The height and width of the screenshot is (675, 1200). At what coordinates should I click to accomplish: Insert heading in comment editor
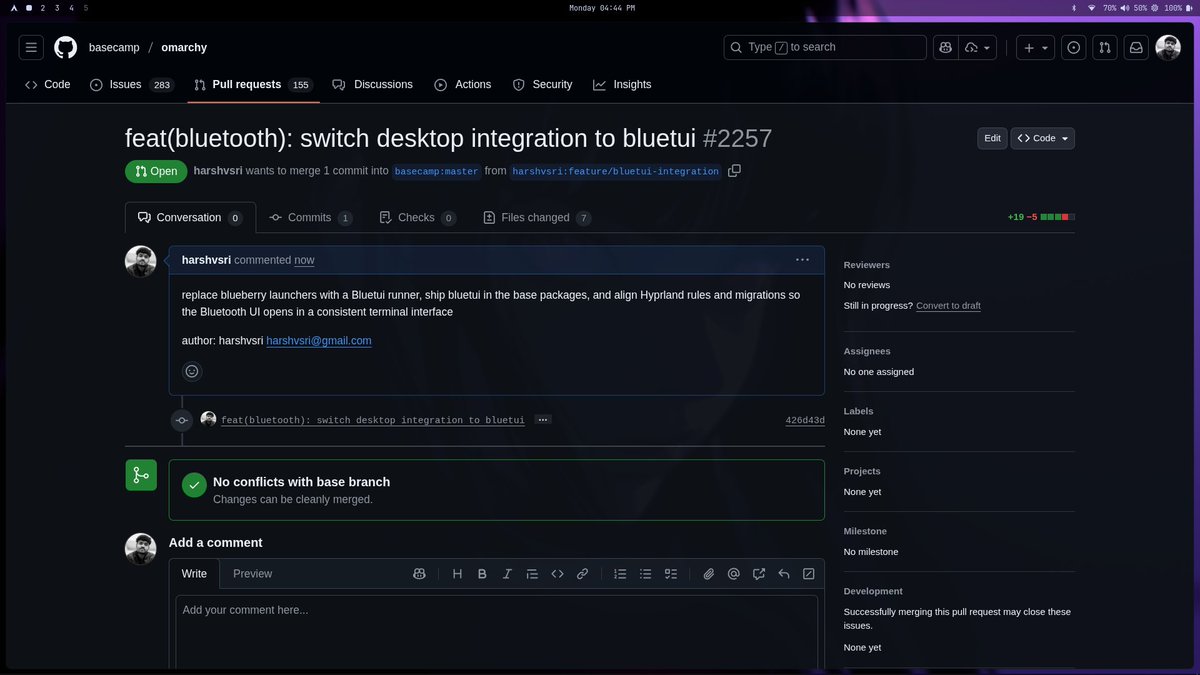coord(457,574)
